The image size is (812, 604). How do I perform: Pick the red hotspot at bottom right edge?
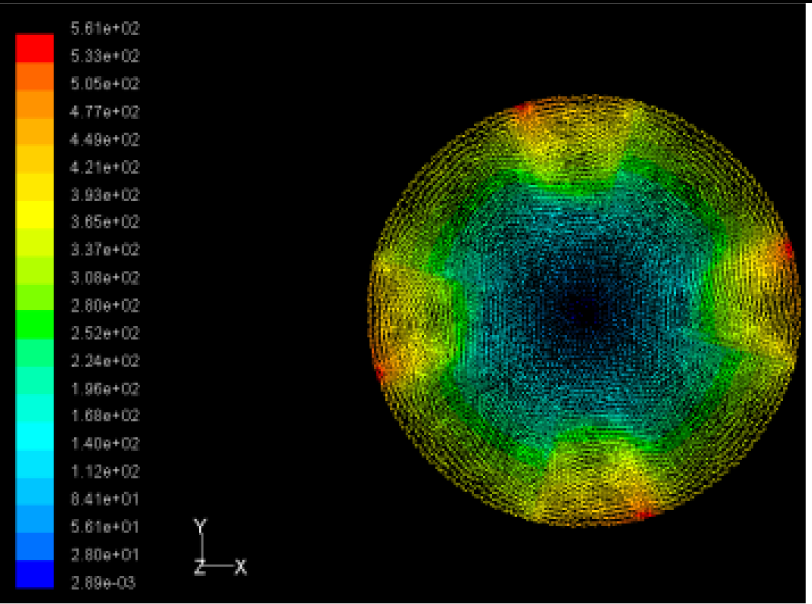pos(645,514)
